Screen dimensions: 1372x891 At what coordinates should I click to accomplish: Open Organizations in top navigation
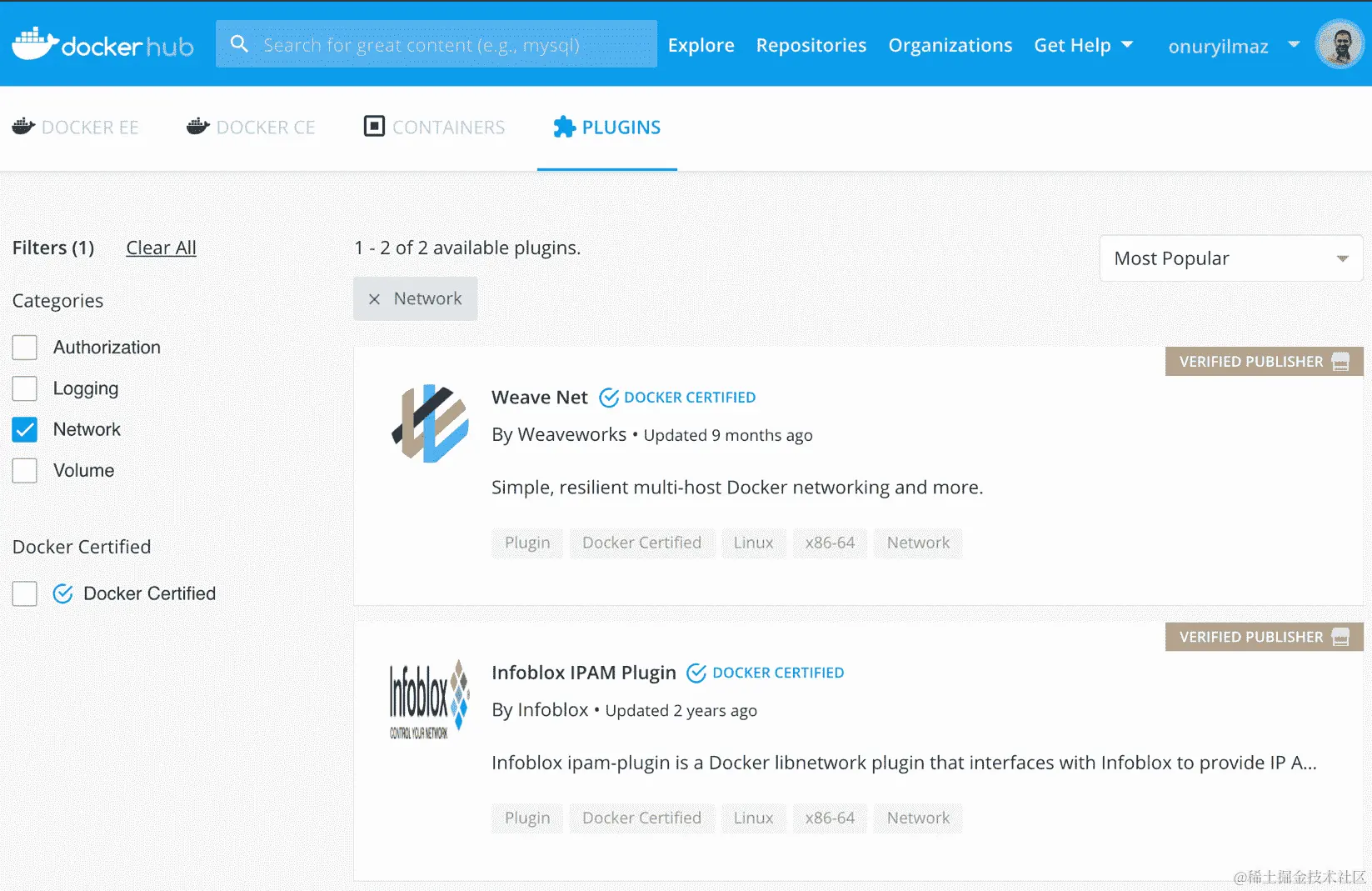[950, 45]
